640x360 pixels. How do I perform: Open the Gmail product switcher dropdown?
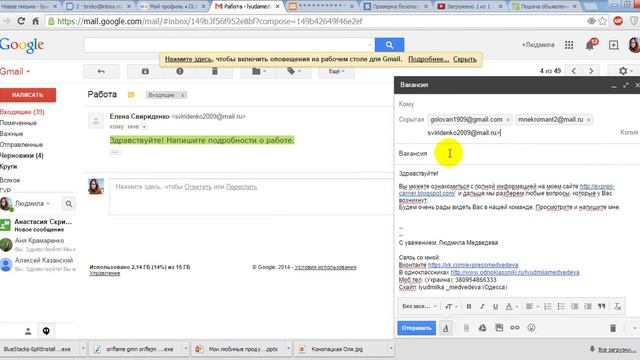click(x=15, y=72)
